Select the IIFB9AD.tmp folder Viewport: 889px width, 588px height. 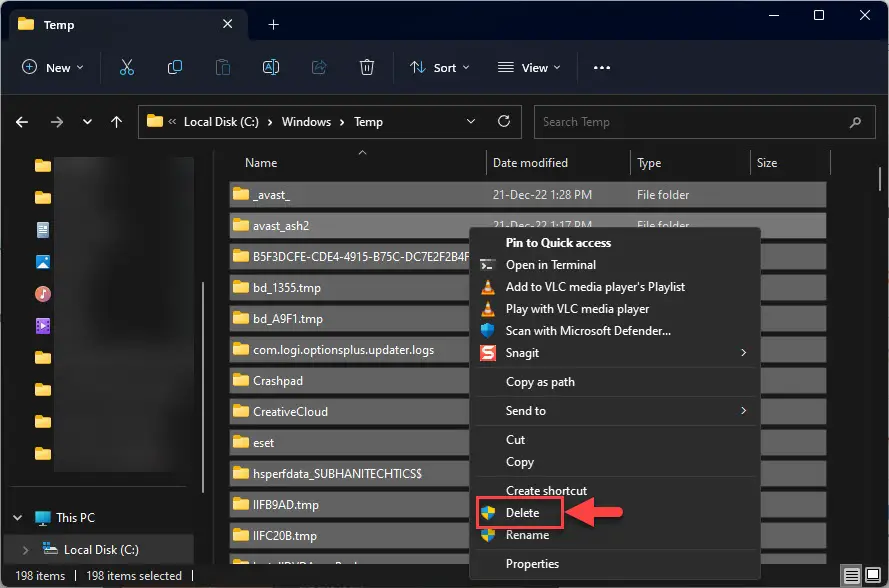click(350, 505)
